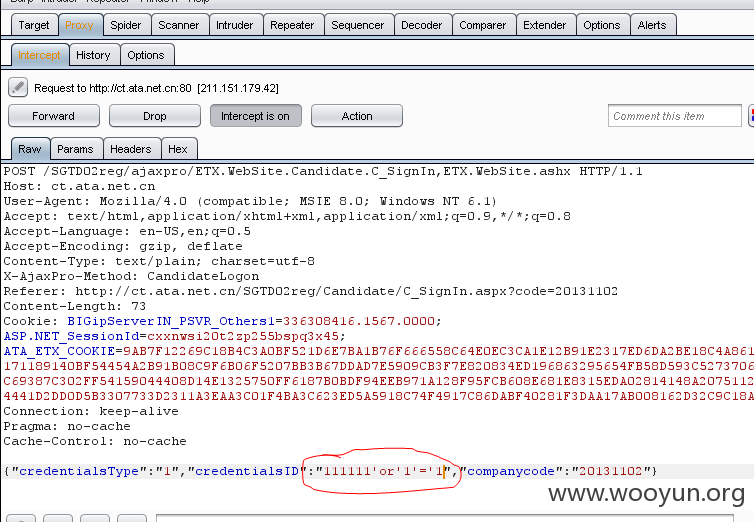
Task: Click the highlight color icon next to comment
Action: (x=751, y=116)
